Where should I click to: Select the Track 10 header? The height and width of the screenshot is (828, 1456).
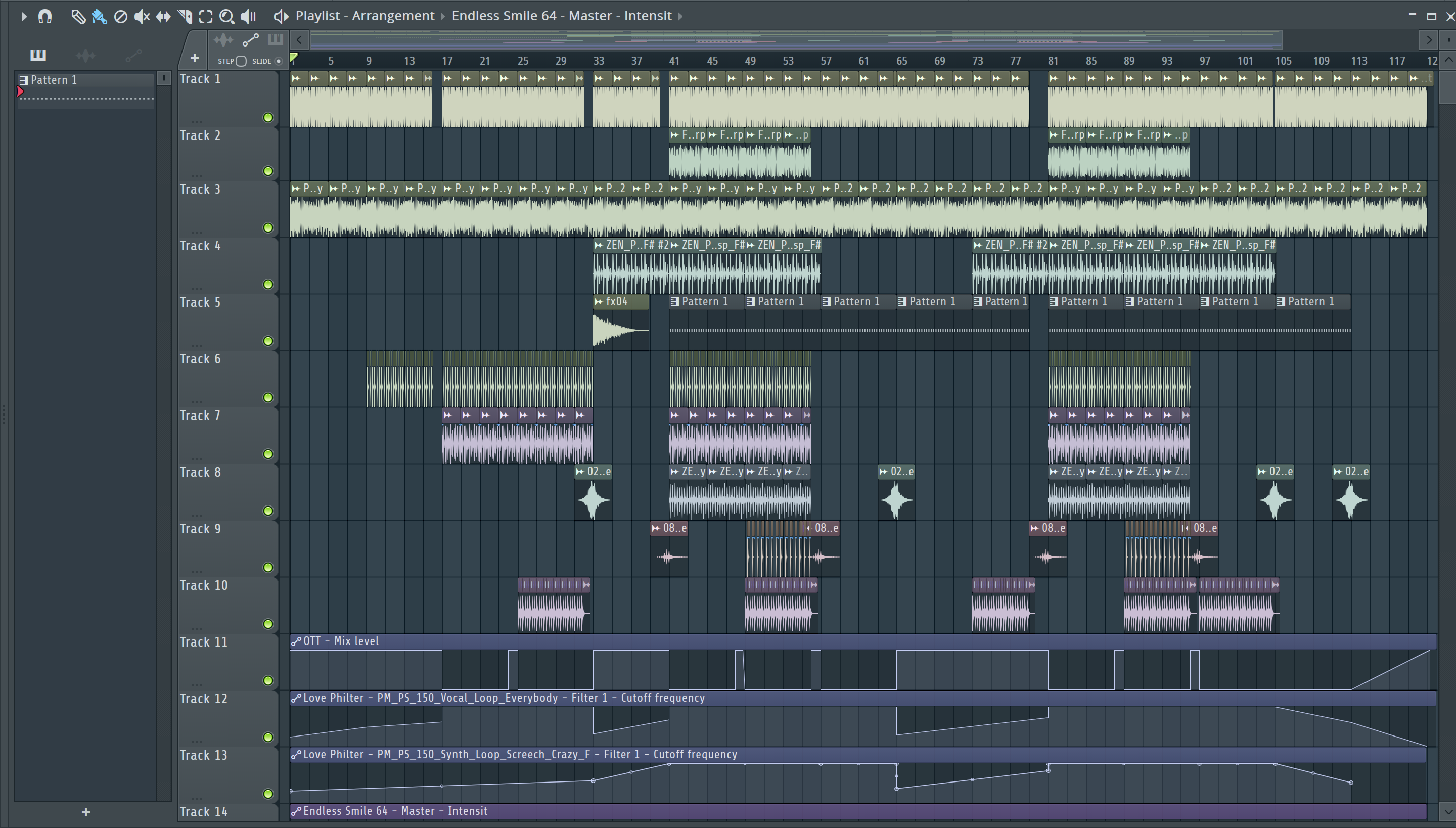point(227,605)
